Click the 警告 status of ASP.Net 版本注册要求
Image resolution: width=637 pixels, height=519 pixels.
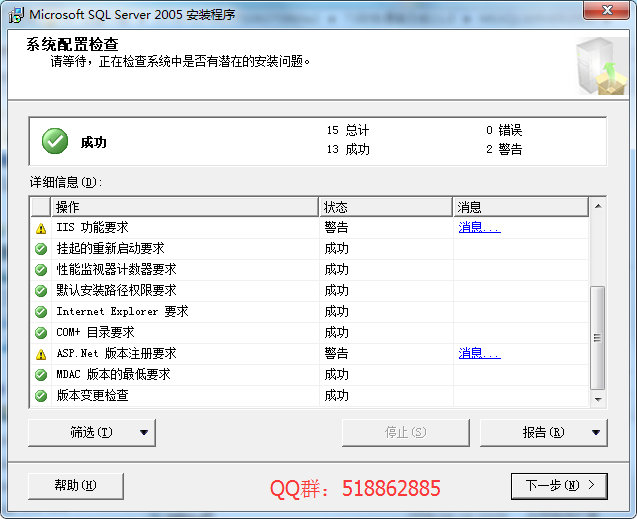click(336, 353)
